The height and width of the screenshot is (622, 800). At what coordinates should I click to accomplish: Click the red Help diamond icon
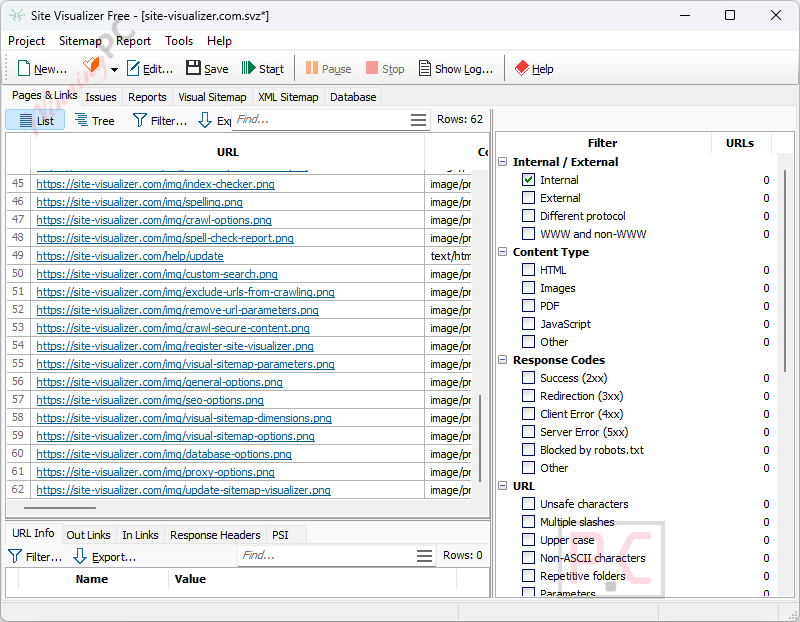coord(521,68)
